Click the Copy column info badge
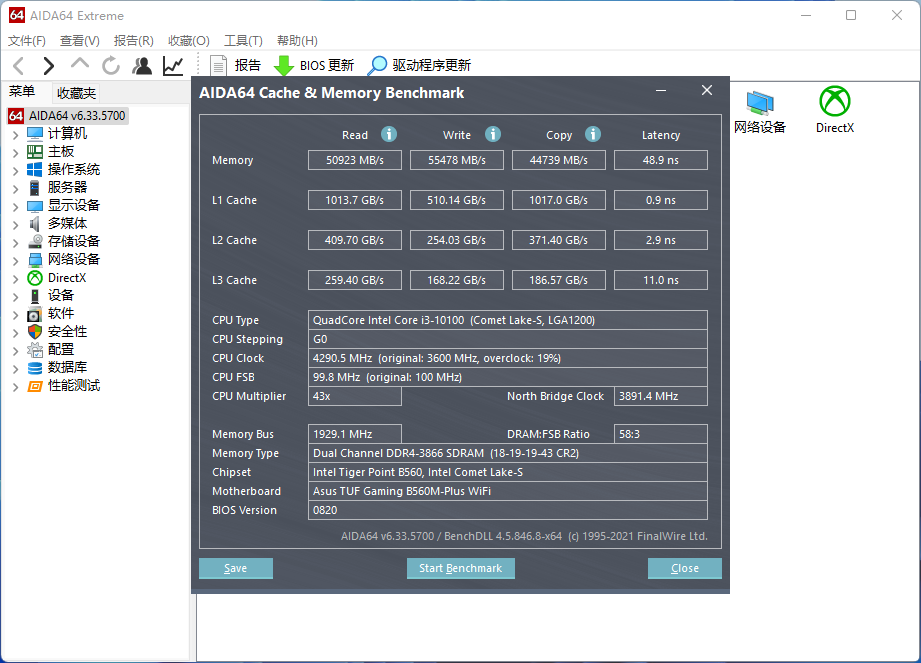Image resolution: width=921 pixels, height=663 pixels. coord(592,134)
